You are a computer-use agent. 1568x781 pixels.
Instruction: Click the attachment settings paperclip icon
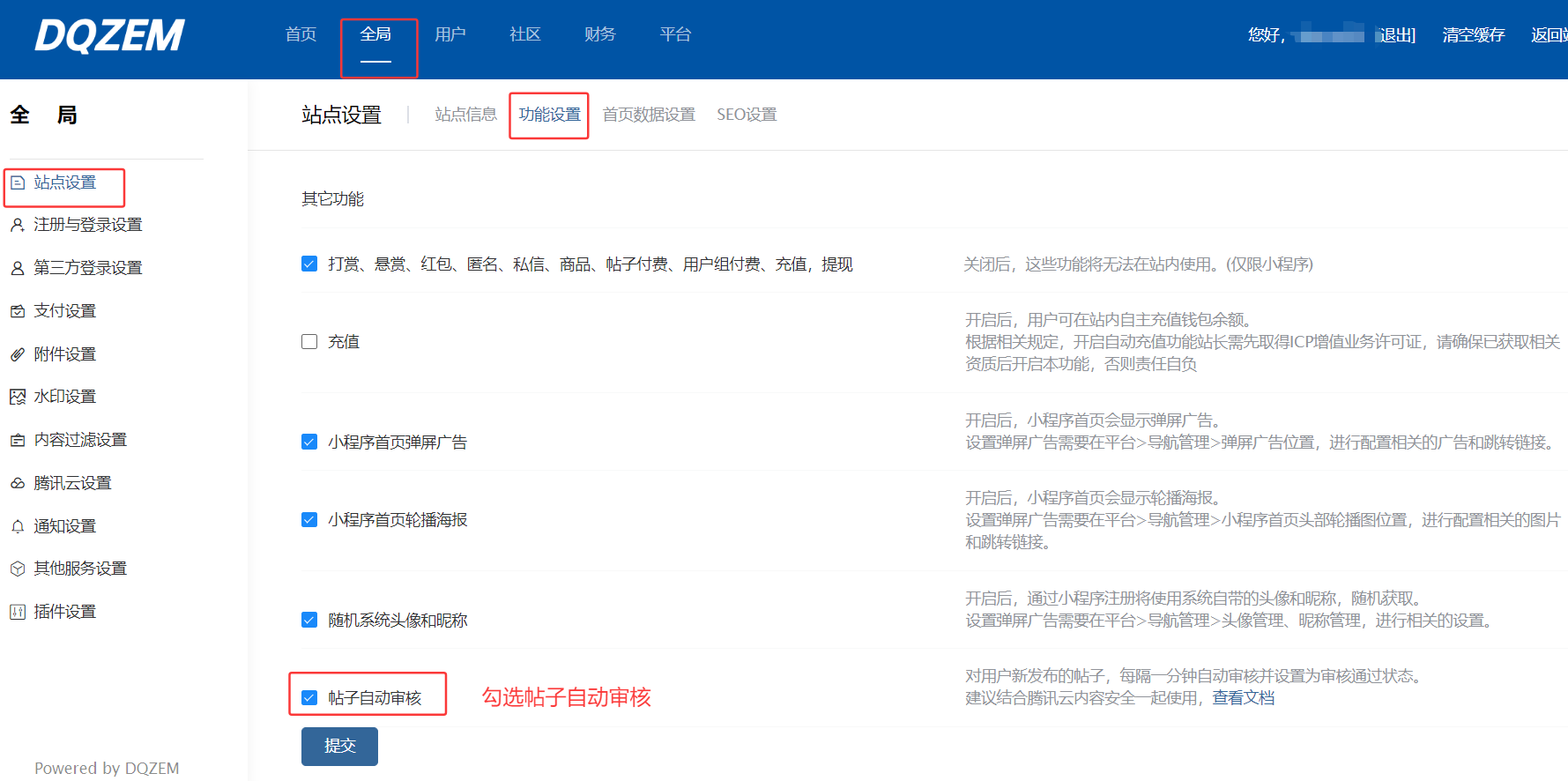point(18,354)
